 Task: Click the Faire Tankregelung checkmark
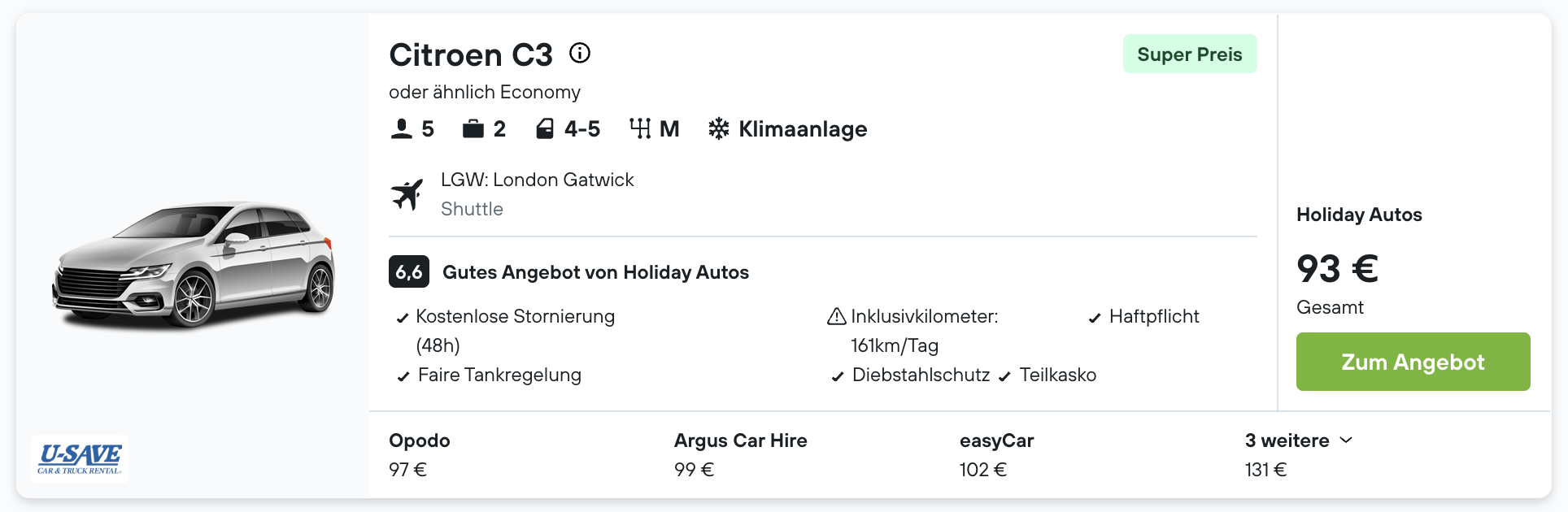[x=403, y=376]
